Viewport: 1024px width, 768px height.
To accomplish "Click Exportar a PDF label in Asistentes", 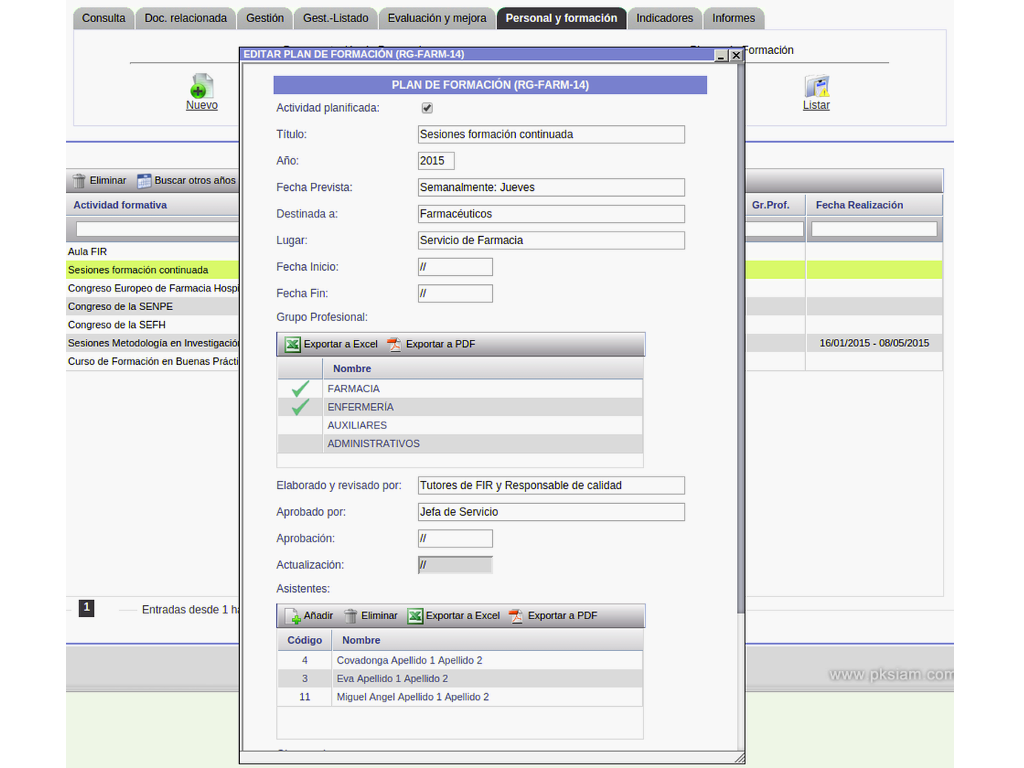I will click(562, 616).
